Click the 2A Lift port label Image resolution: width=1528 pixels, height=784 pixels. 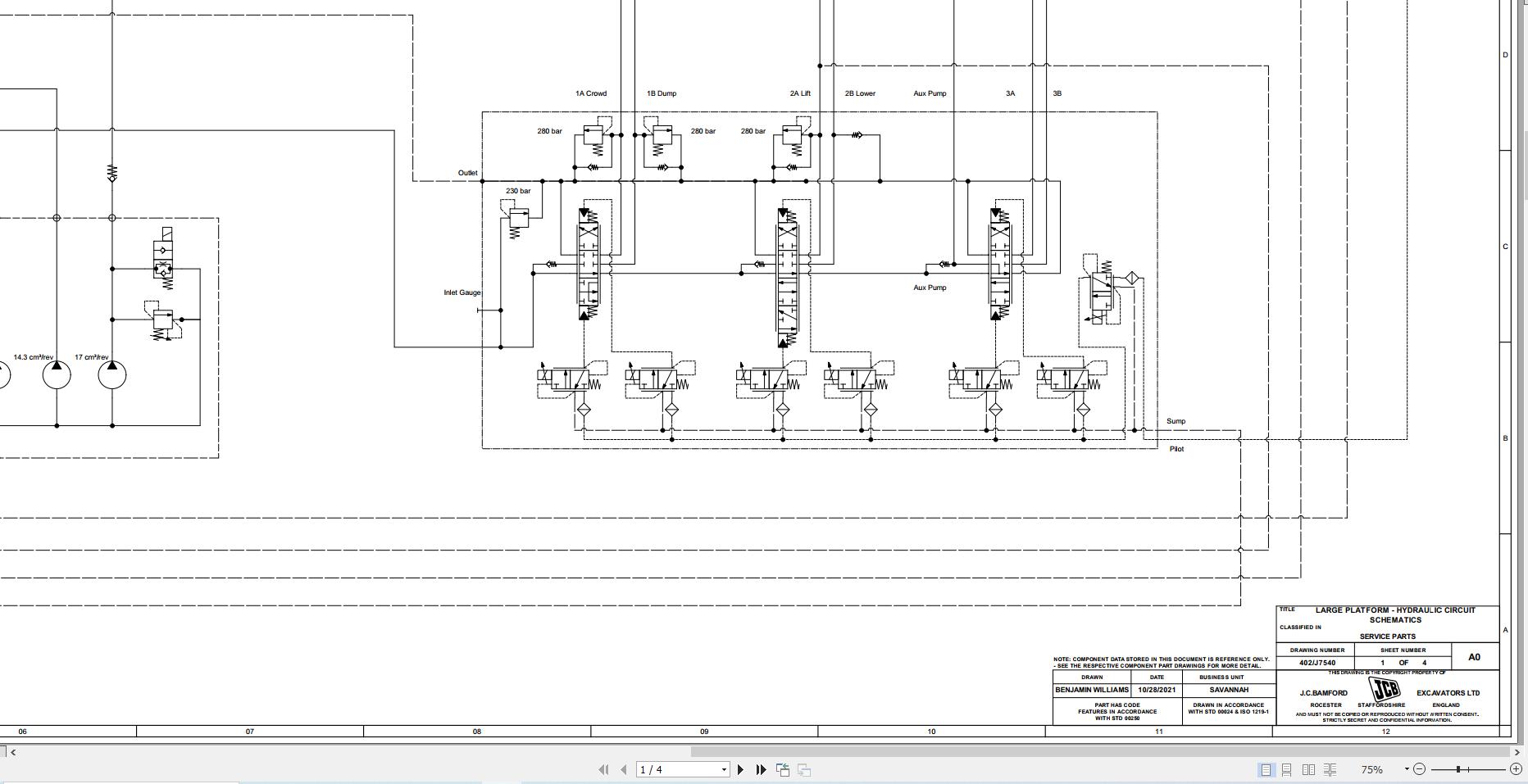[800, 93]
